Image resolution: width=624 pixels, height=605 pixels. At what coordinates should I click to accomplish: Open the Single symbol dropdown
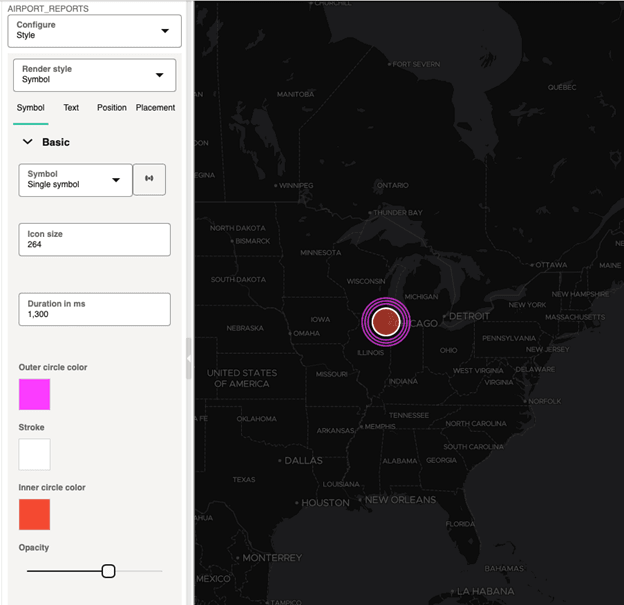tap(75, 180)
